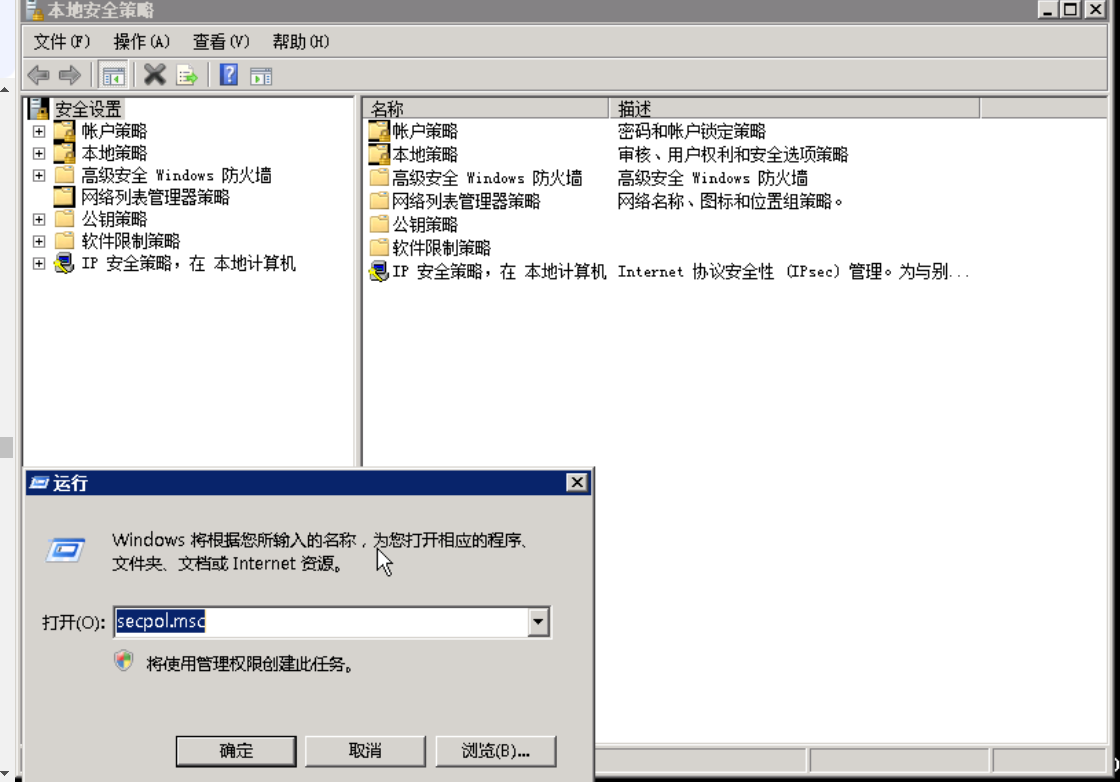Click the 公钥策略 folder icon in list
Screen dimensions: 1120x782
coord(379,224)
